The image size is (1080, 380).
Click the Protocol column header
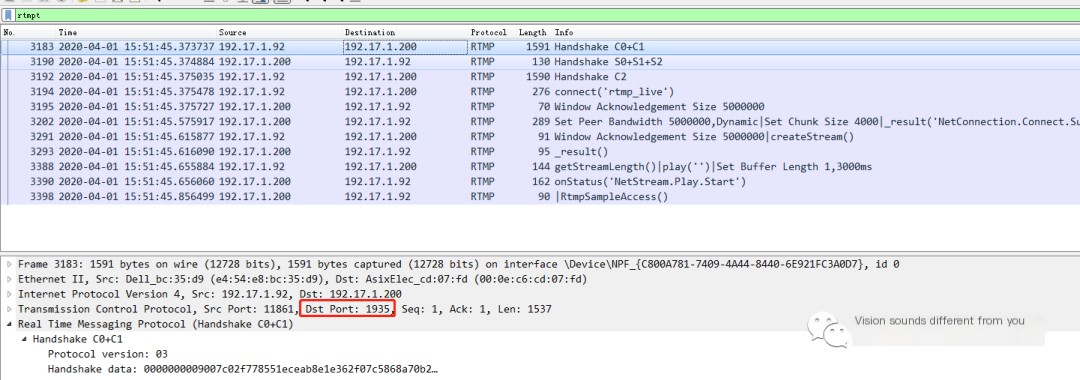(x=488, y=32)
